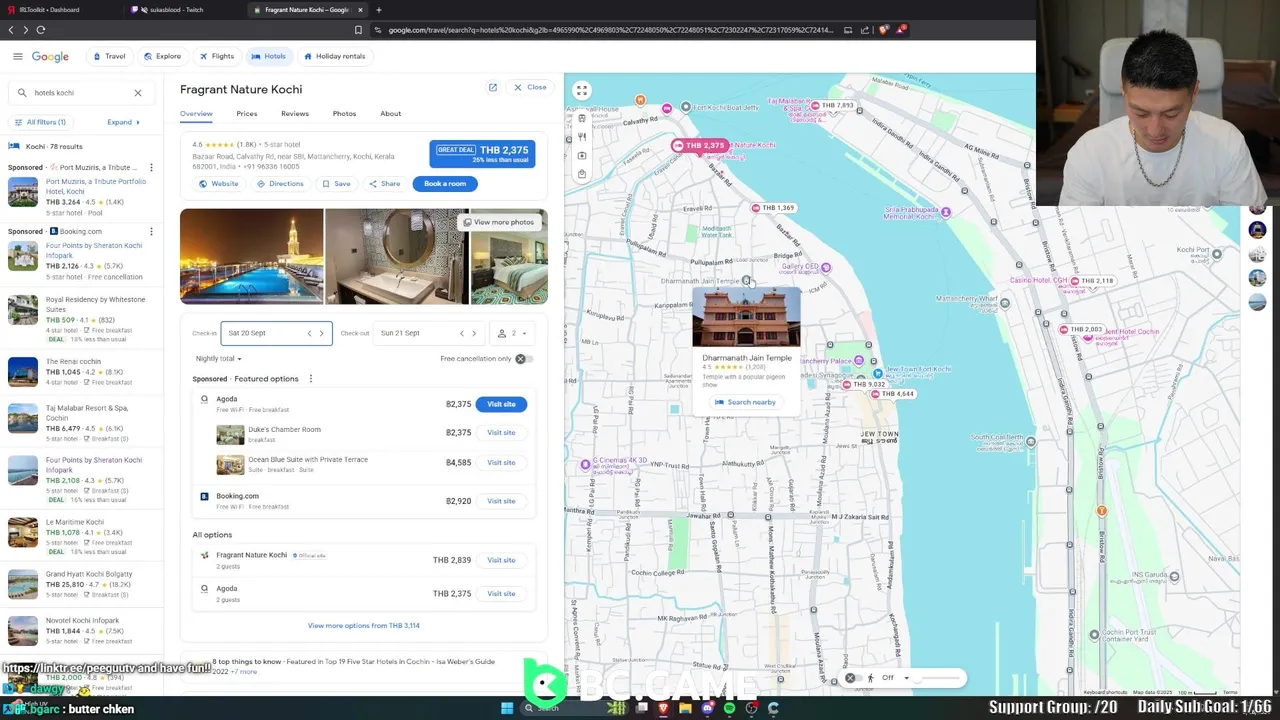
Task: Open the Port Muziris ad options menu
Action: coord(152,168)
